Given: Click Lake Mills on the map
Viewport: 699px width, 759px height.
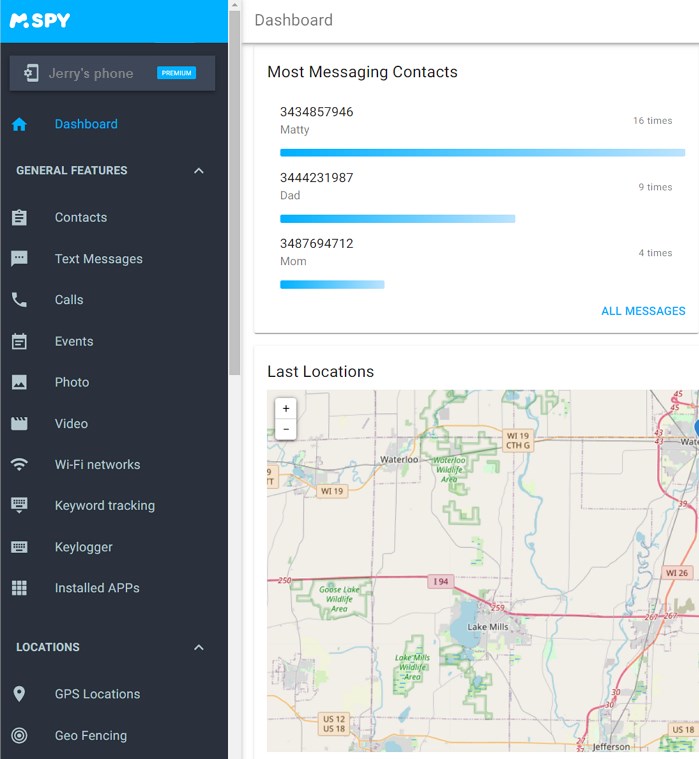Looking at the screenshot, I should tap(487, 627).
